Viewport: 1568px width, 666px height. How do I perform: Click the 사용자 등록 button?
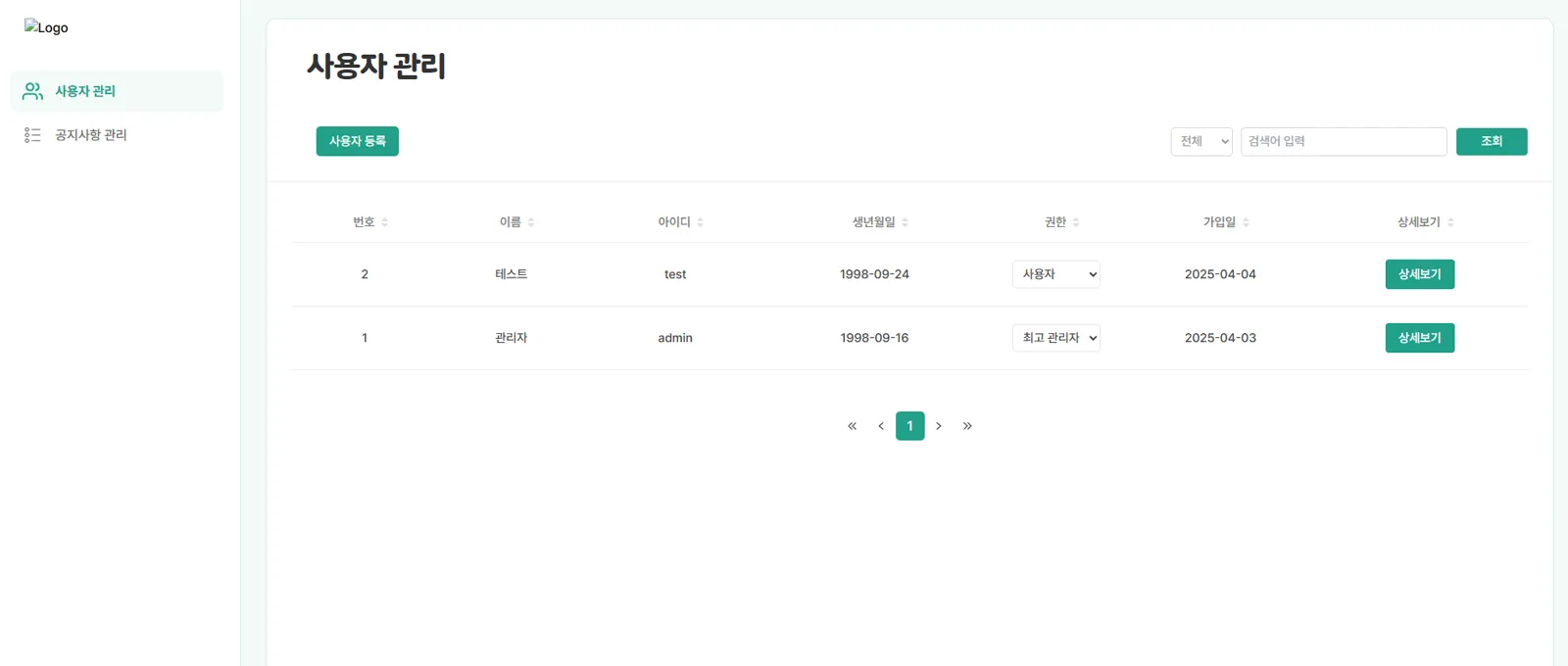click(358, 141)
